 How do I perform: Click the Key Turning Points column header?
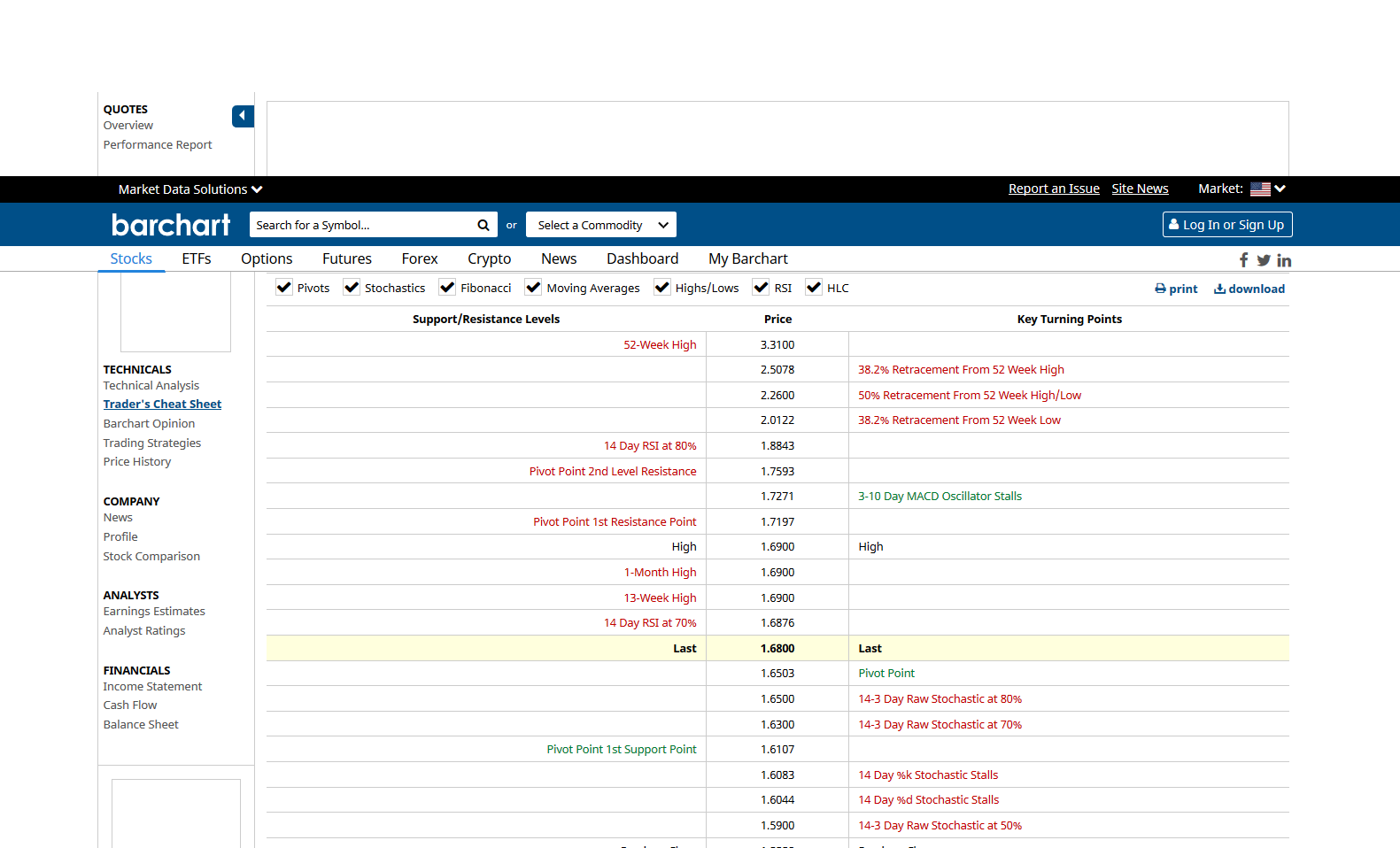coord(1069,320)
